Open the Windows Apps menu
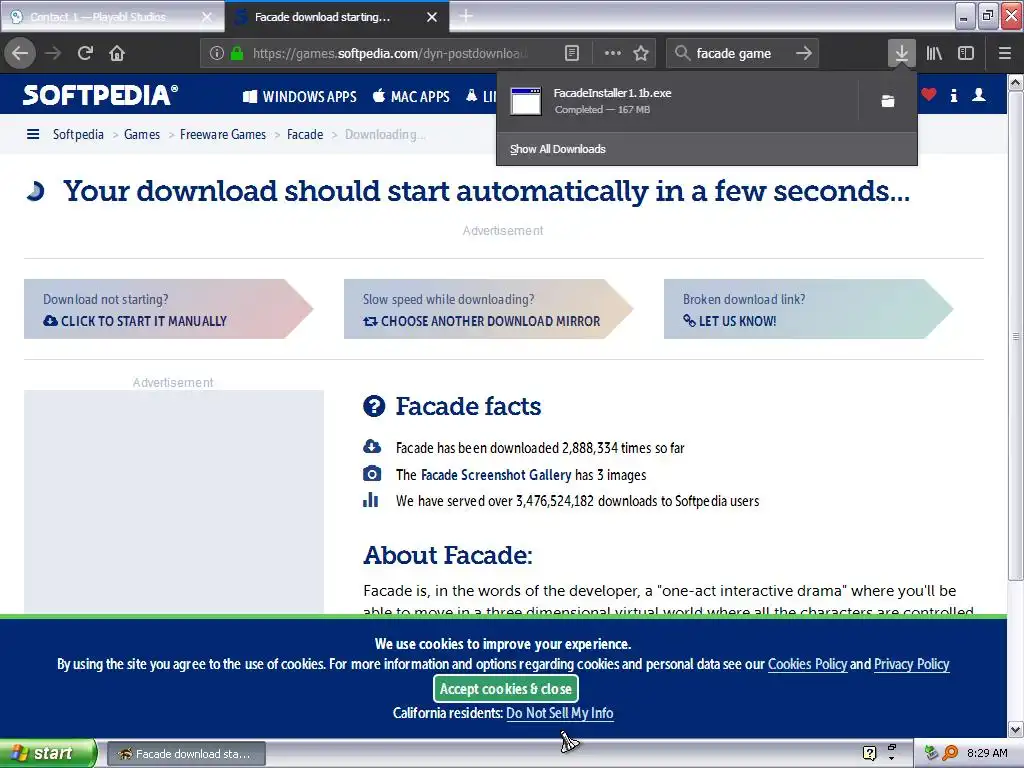This screenshot has height=768, width=1024. [300, 97]
